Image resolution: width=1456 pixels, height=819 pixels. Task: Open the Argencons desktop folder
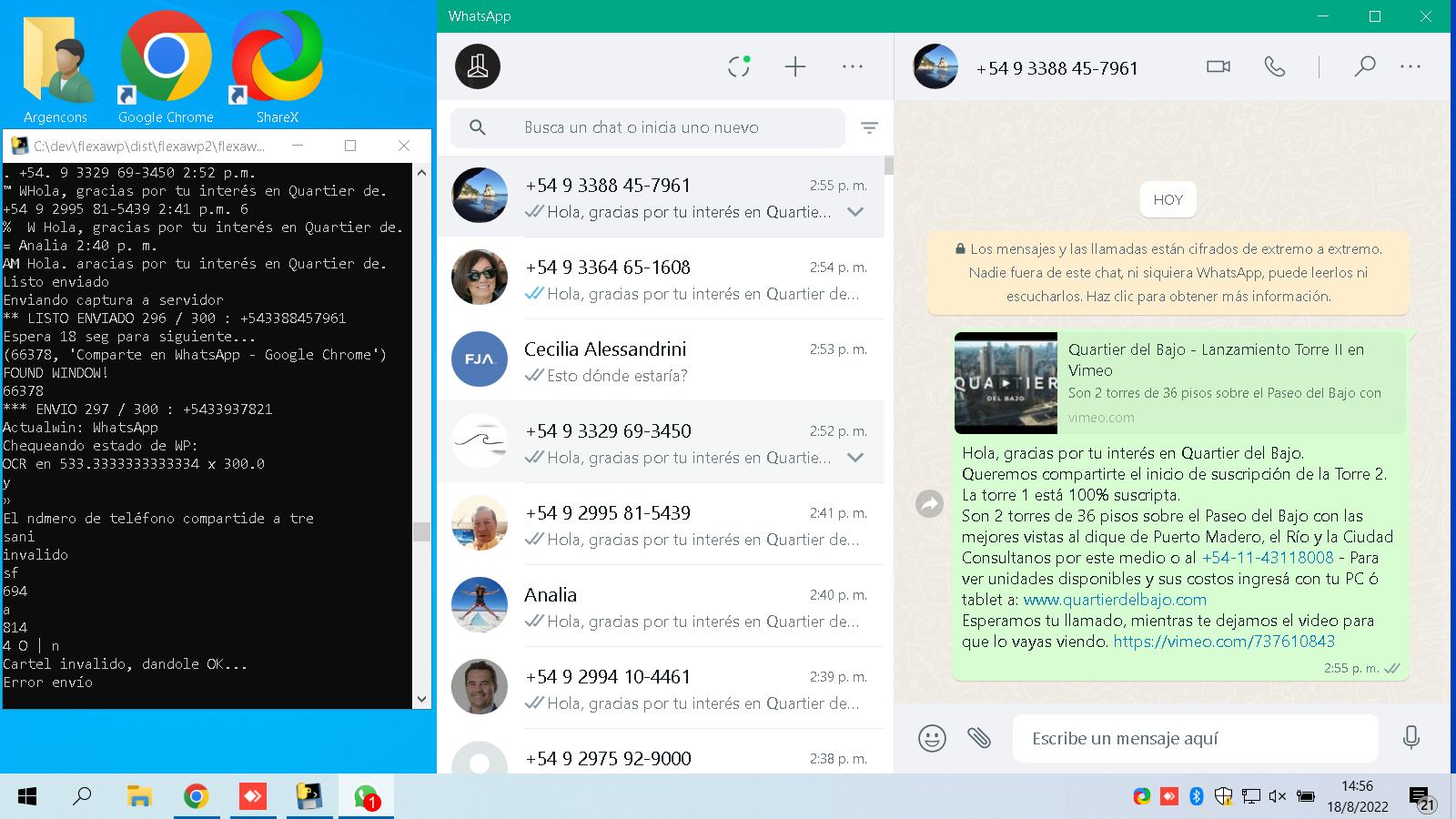tap(56, 68)
